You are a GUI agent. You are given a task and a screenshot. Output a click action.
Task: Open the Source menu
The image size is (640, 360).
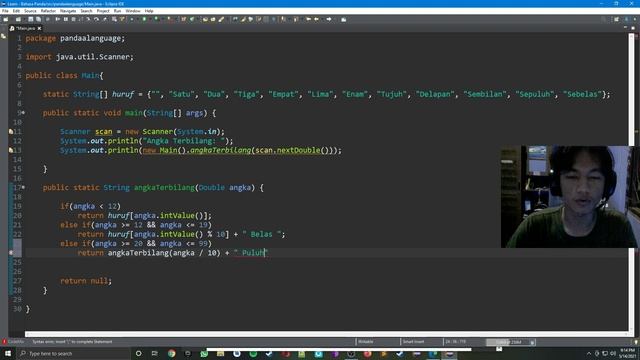tap(30, 11)
